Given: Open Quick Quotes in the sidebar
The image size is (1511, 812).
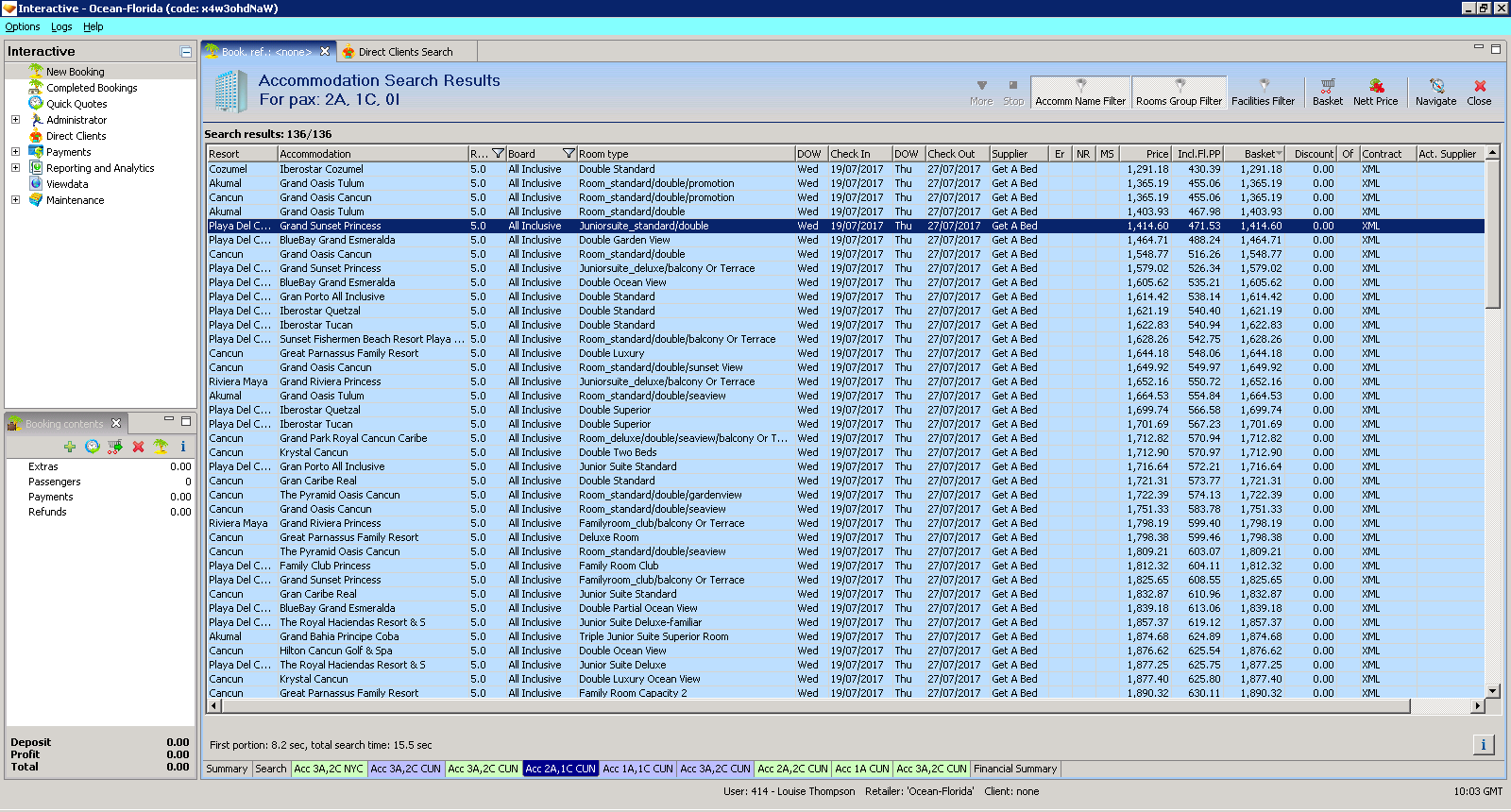Looking at the screenshot, I should pyautogui.click(x=76, y=104).
